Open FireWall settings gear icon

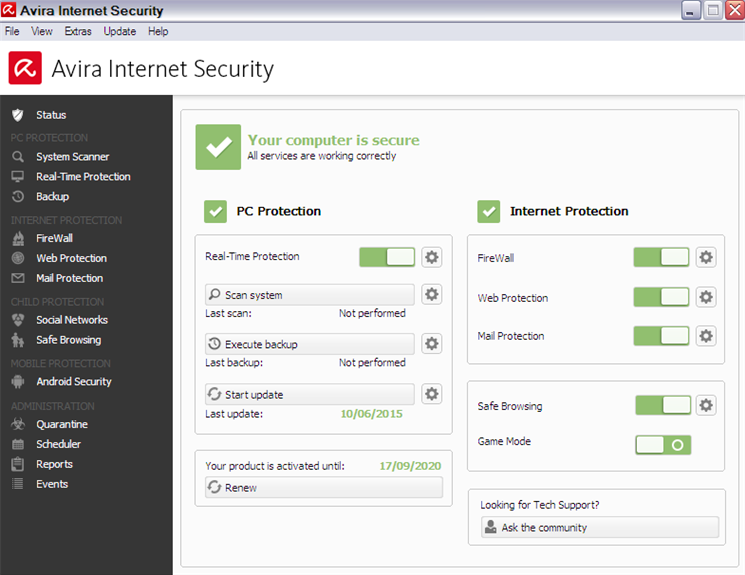(x=706, y=258)
